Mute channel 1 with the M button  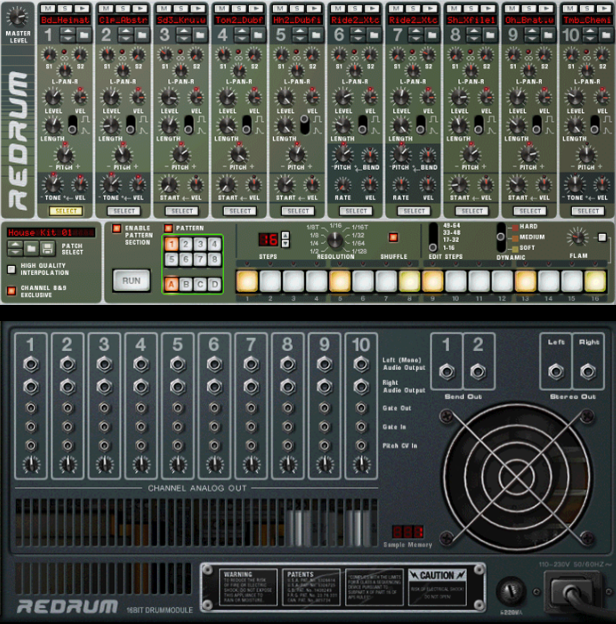click(x=47, y=8)
